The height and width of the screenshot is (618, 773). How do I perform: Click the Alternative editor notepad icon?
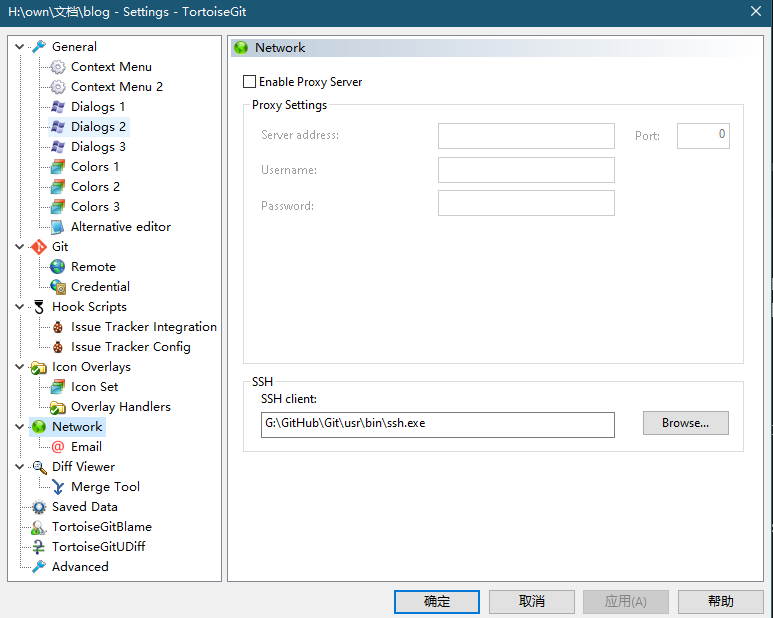pyautogui.click(x=58, y=227)
